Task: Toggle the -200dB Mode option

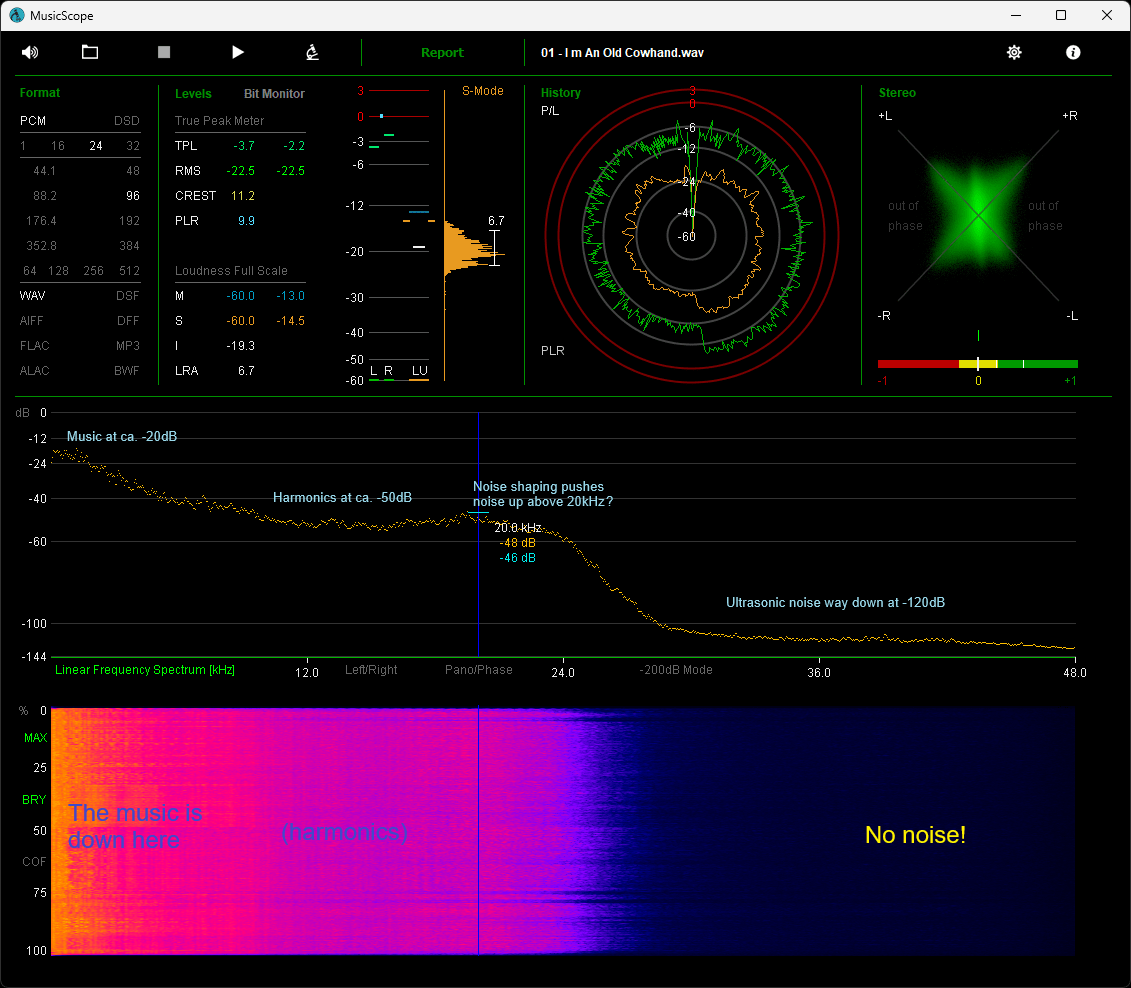Action: pyautogui.click(x=676, y=670)
